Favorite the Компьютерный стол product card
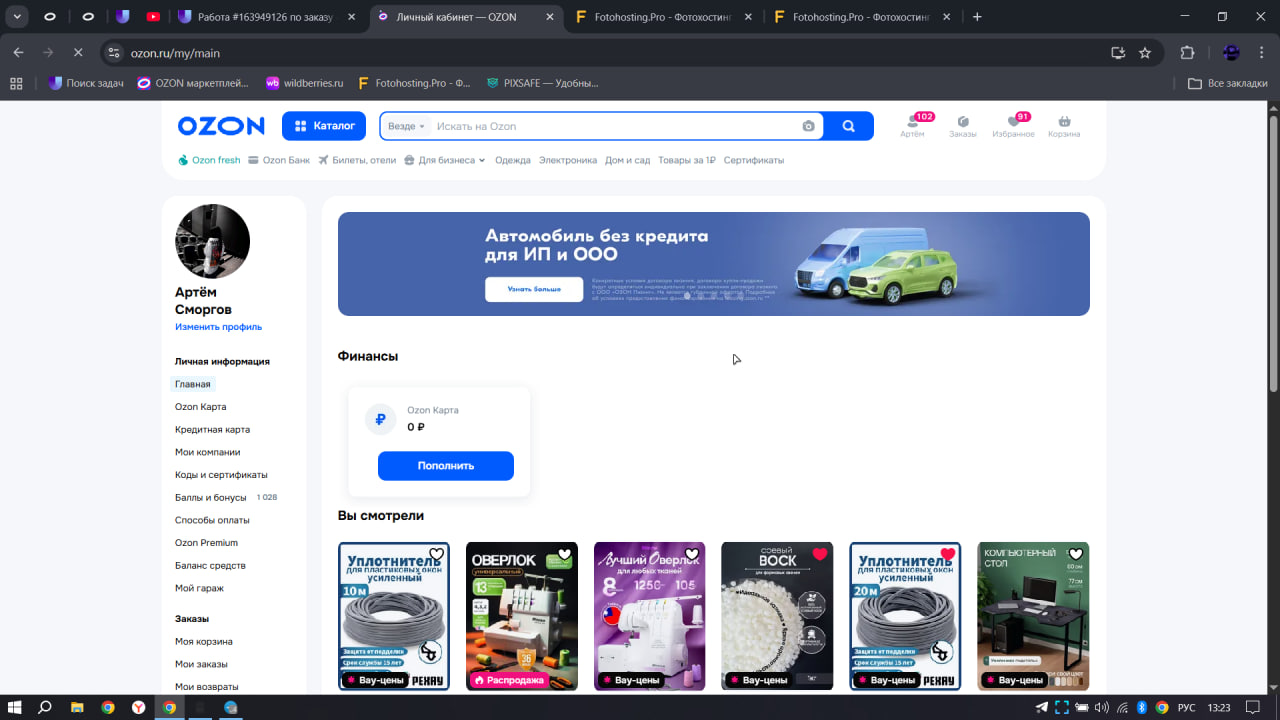The image size is (1280, 720). click(x=1076, y=554)
